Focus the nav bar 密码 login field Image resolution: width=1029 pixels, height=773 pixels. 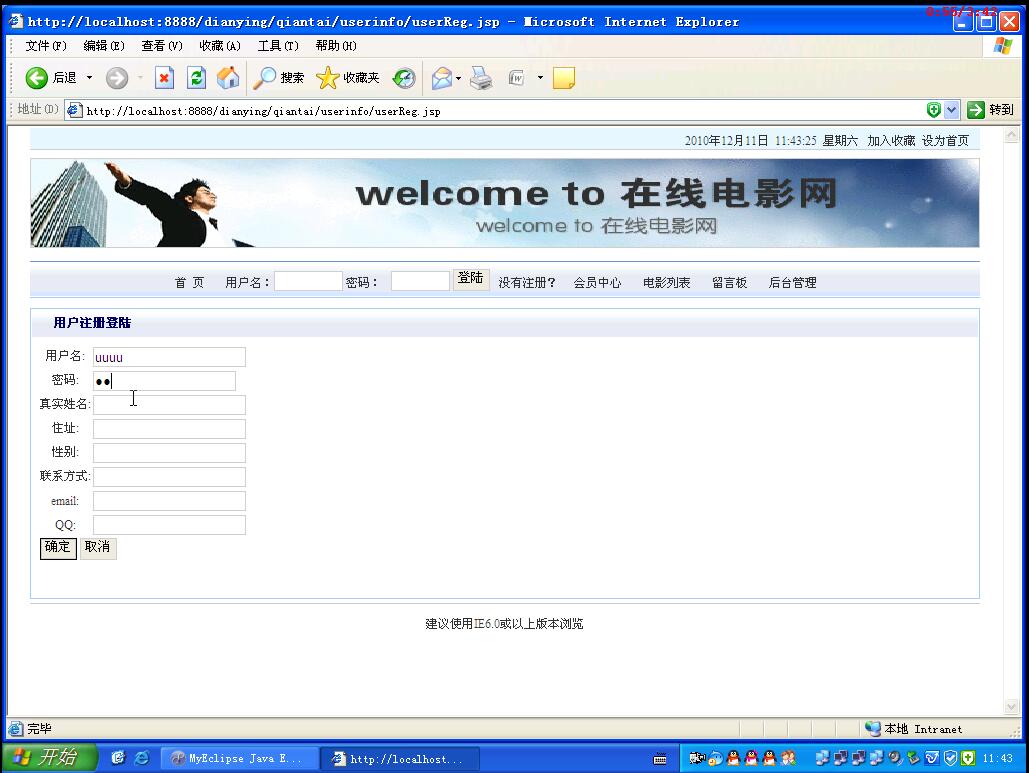click(x=420, y=281)
